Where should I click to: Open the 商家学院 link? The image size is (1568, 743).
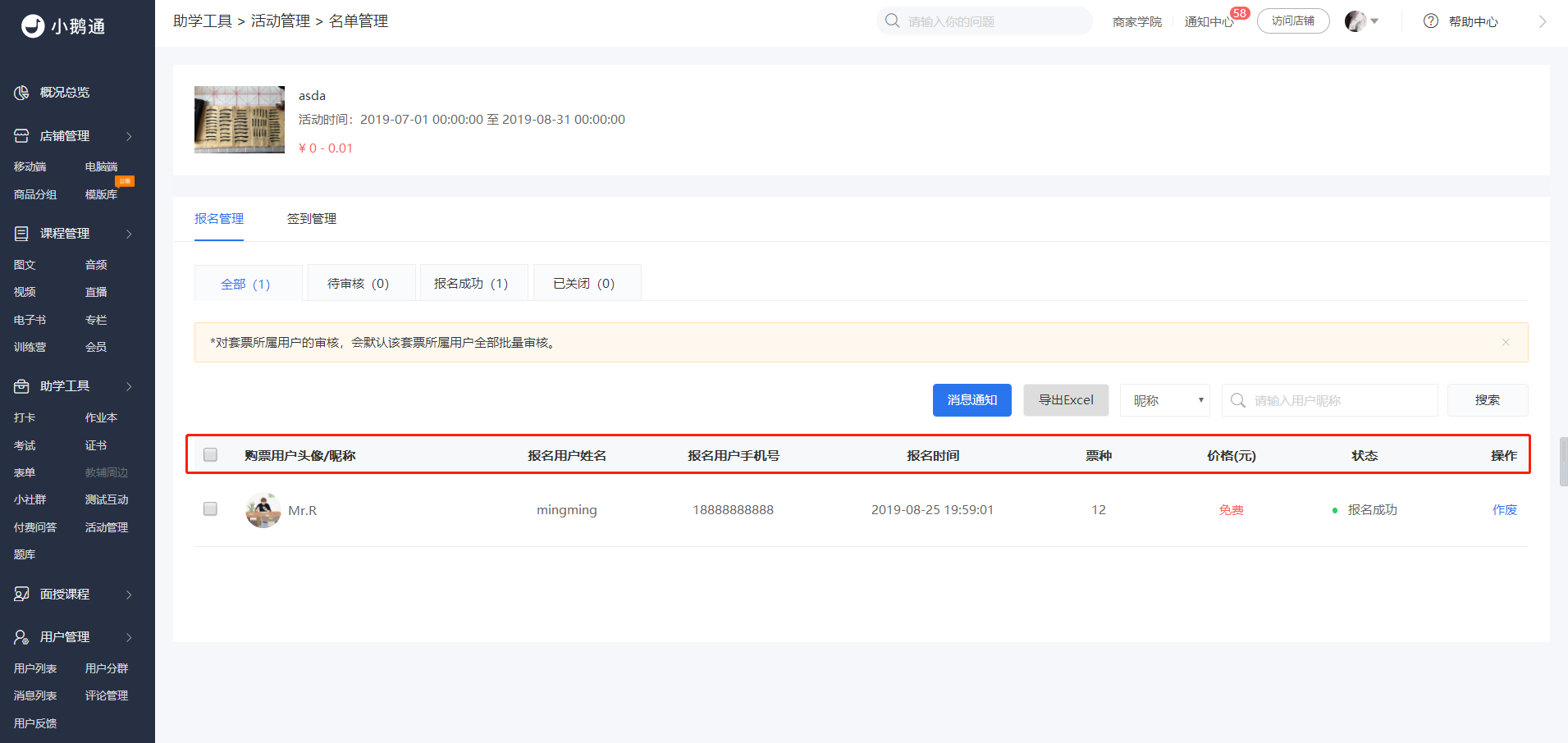pyautogui.click(x=1137, y=21)
